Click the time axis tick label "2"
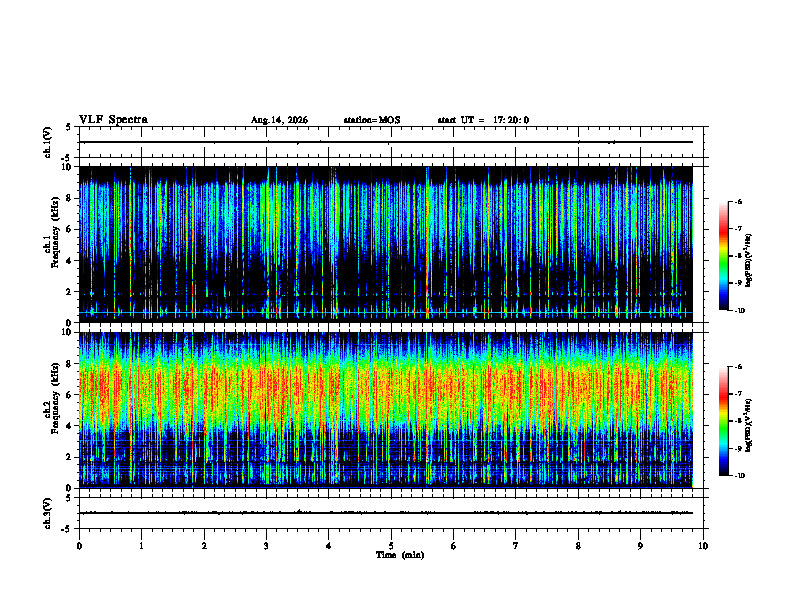792x612 pixels. 204,546
